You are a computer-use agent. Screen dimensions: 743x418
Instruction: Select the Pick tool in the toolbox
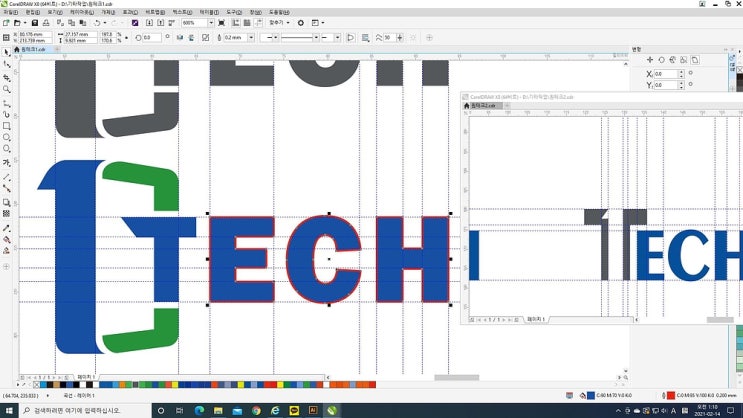coord(6,52)
